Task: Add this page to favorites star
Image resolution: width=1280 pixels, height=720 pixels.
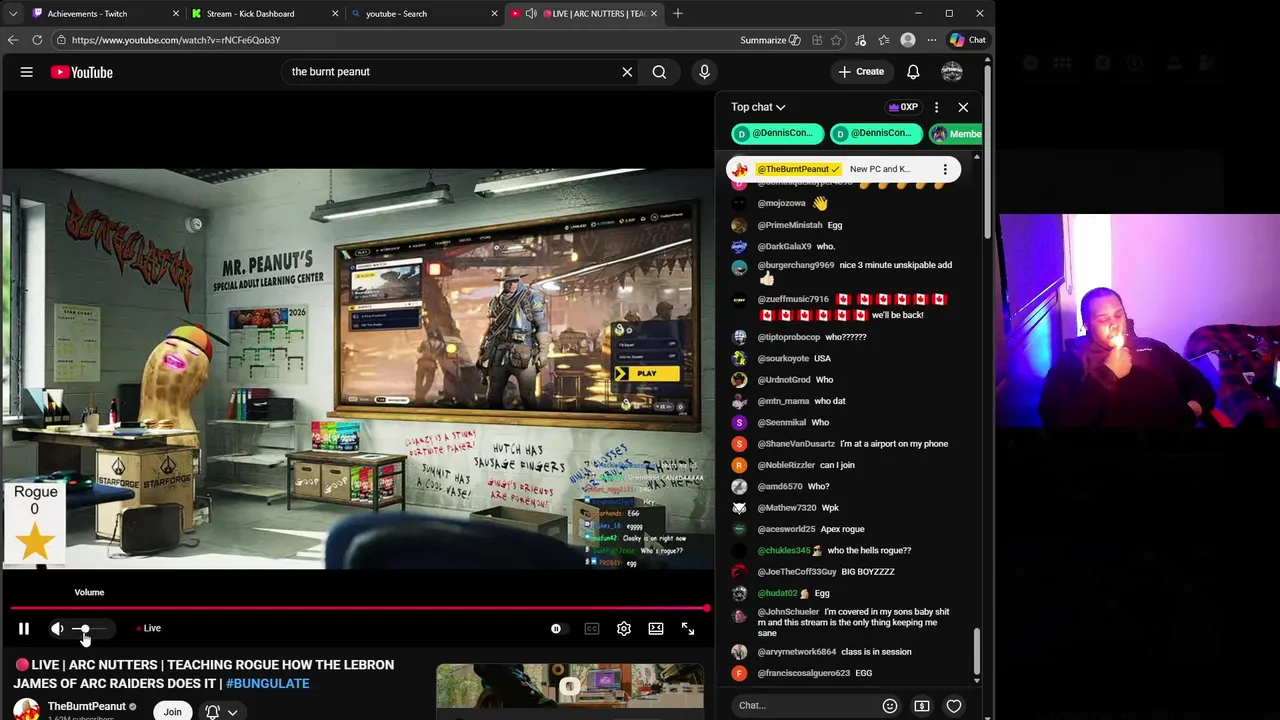Action: click(x=836, y=40)
